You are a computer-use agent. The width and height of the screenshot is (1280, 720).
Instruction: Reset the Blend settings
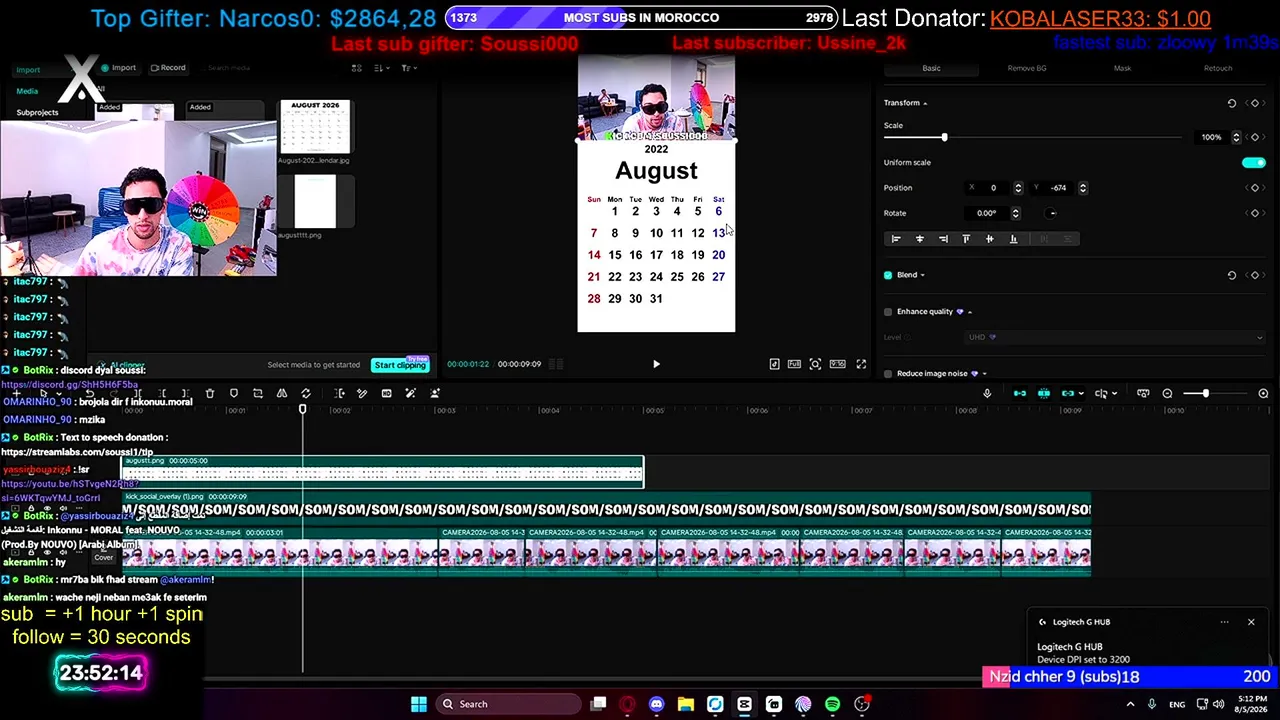pos(1232,275)
